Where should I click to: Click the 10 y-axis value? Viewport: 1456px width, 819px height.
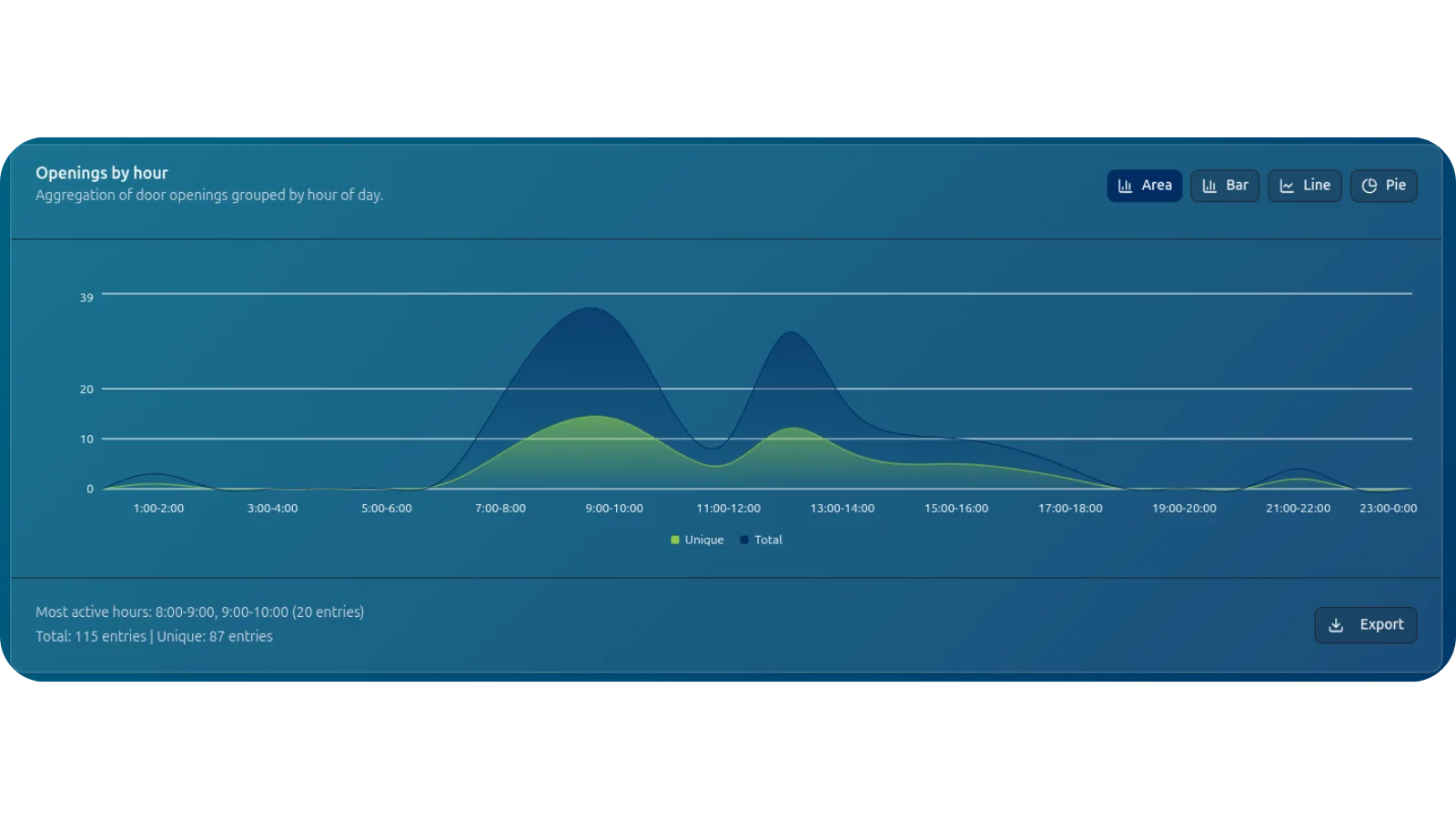tap(86, 440)
